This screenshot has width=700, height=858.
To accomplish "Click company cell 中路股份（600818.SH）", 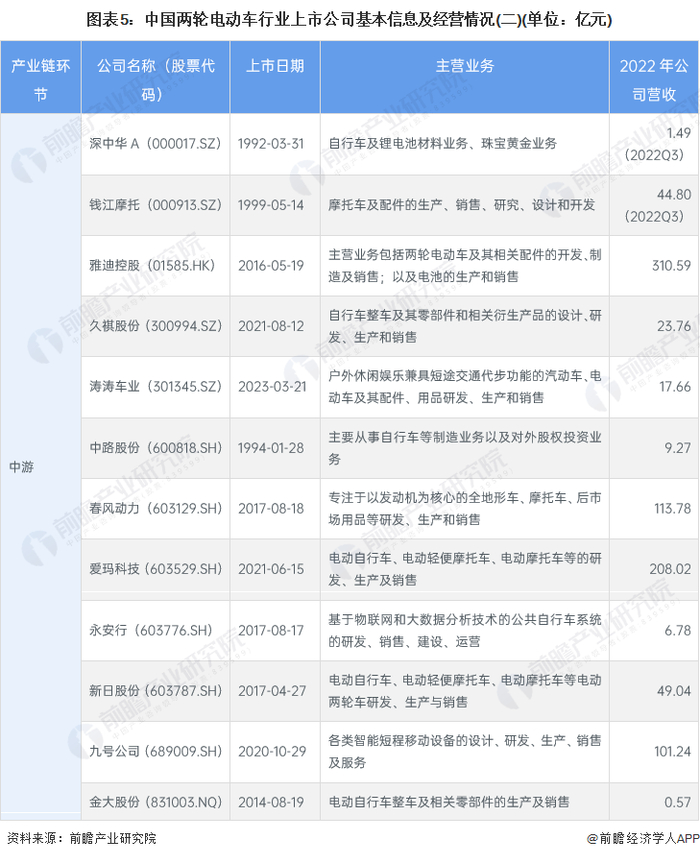I will [156, 448].
